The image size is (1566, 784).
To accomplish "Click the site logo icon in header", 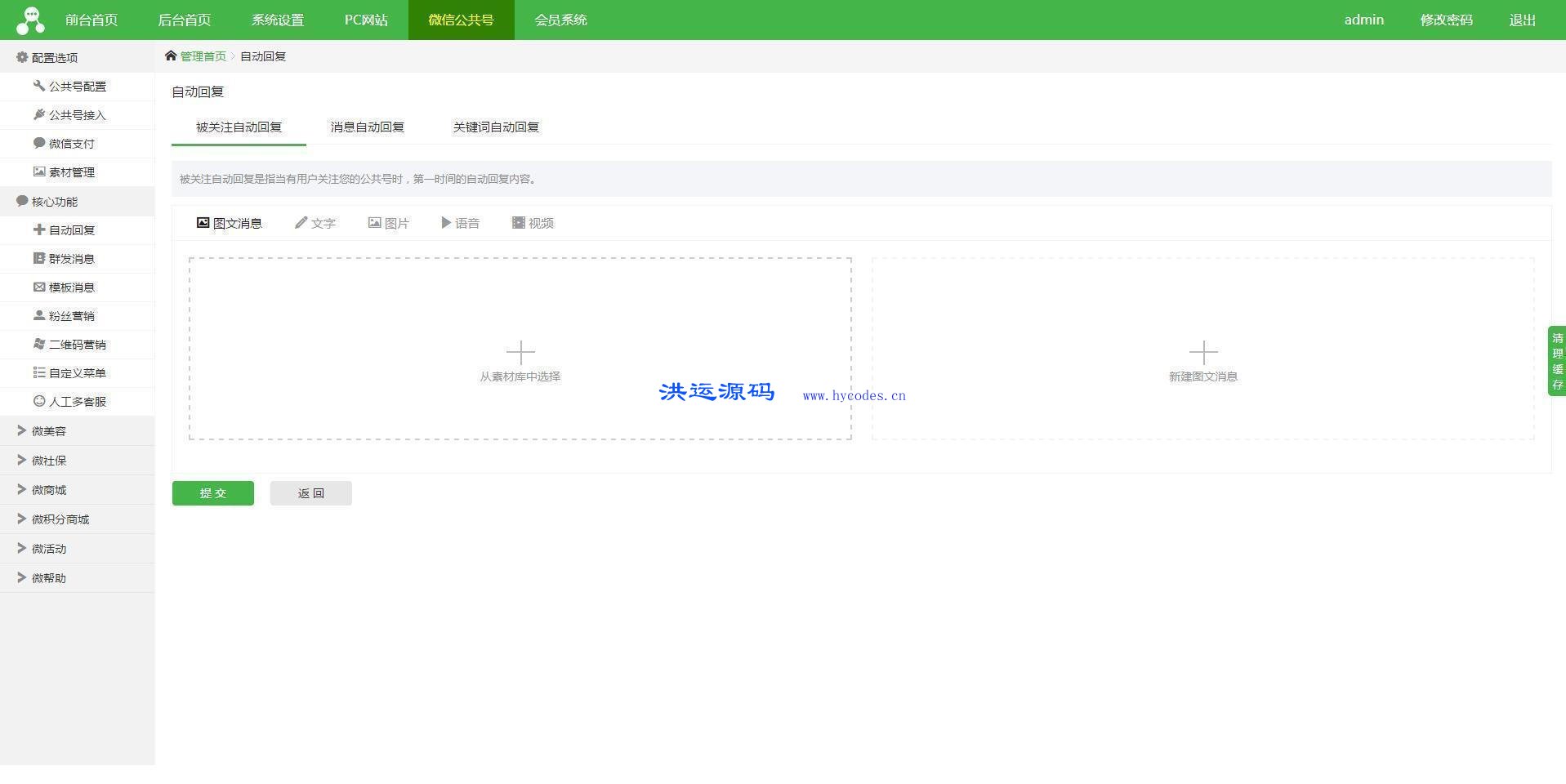I will 30,20.
